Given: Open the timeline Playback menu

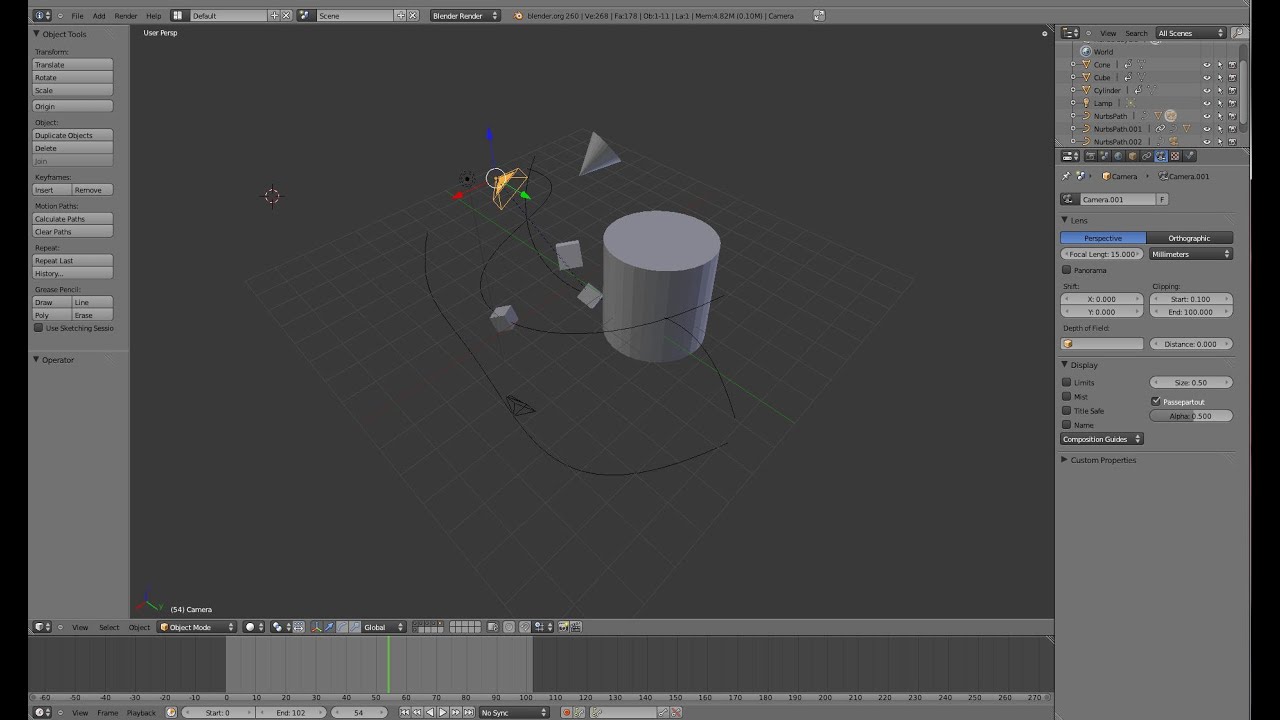Looking at the screenshot, I should tap(141, 713).
